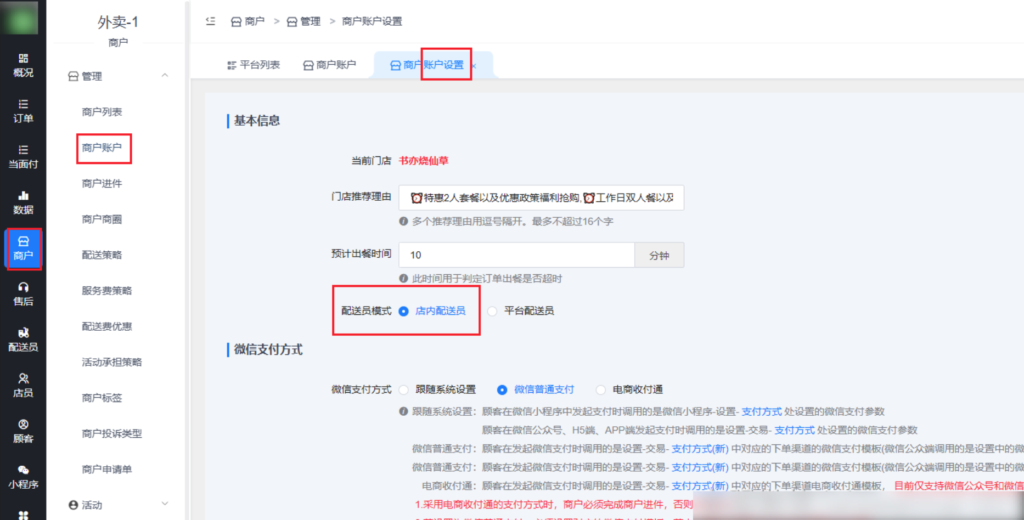Open 概况 overview in left sidebar
Image resolution: width=1024 pixels, height=520 pixels.
23,64
